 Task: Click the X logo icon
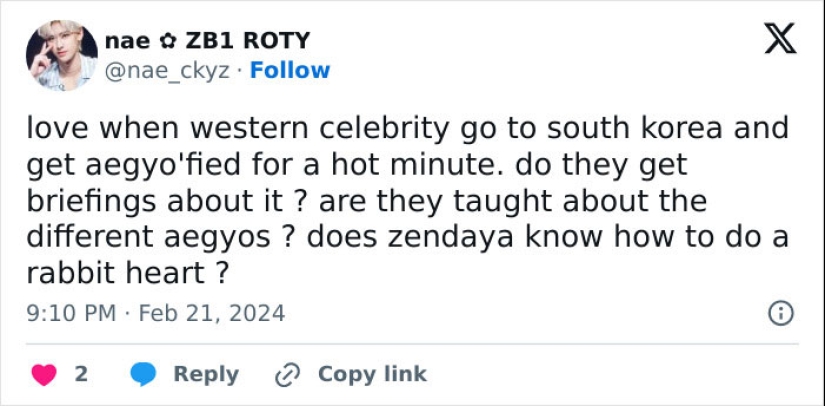pos(780,39)
